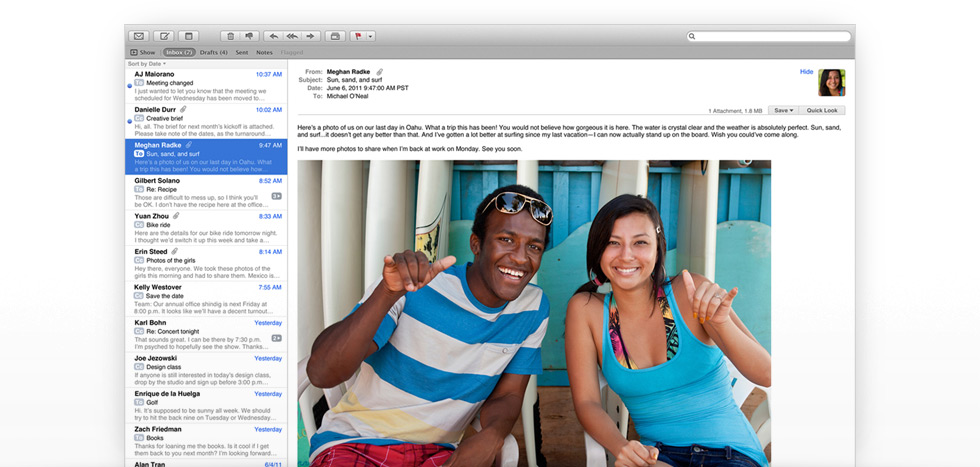980x467 pixels.
Task: Open the flag color dropdown arrow
Action: click(x=370, y=36)
